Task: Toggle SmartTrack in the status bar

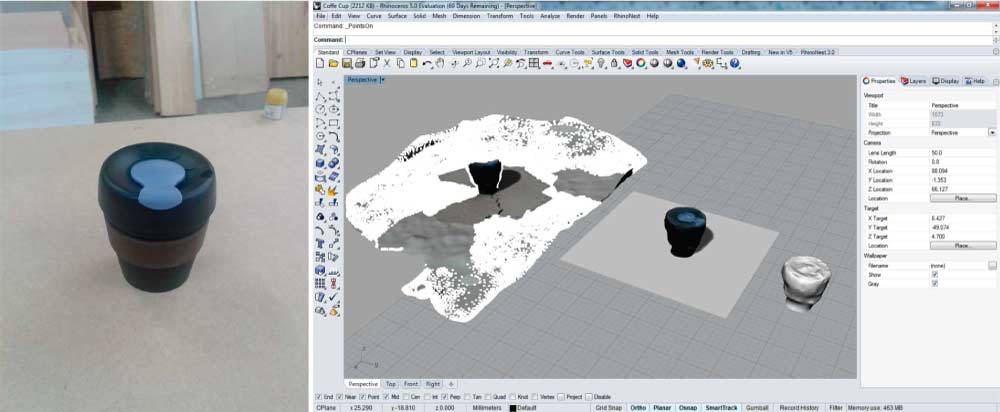Action: pos(721,408)
